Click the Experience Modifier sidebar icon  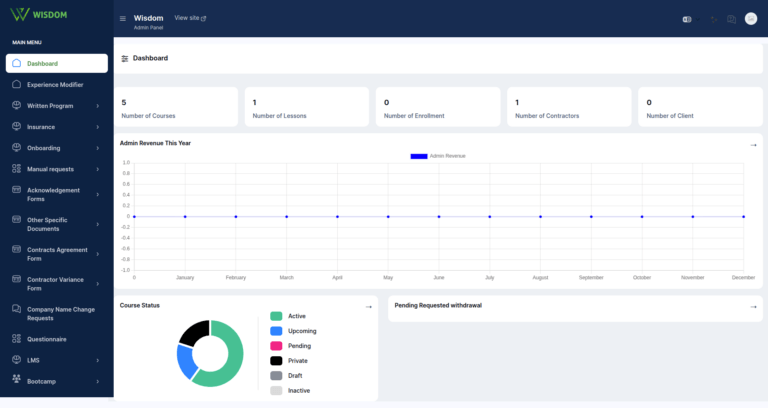17,84
